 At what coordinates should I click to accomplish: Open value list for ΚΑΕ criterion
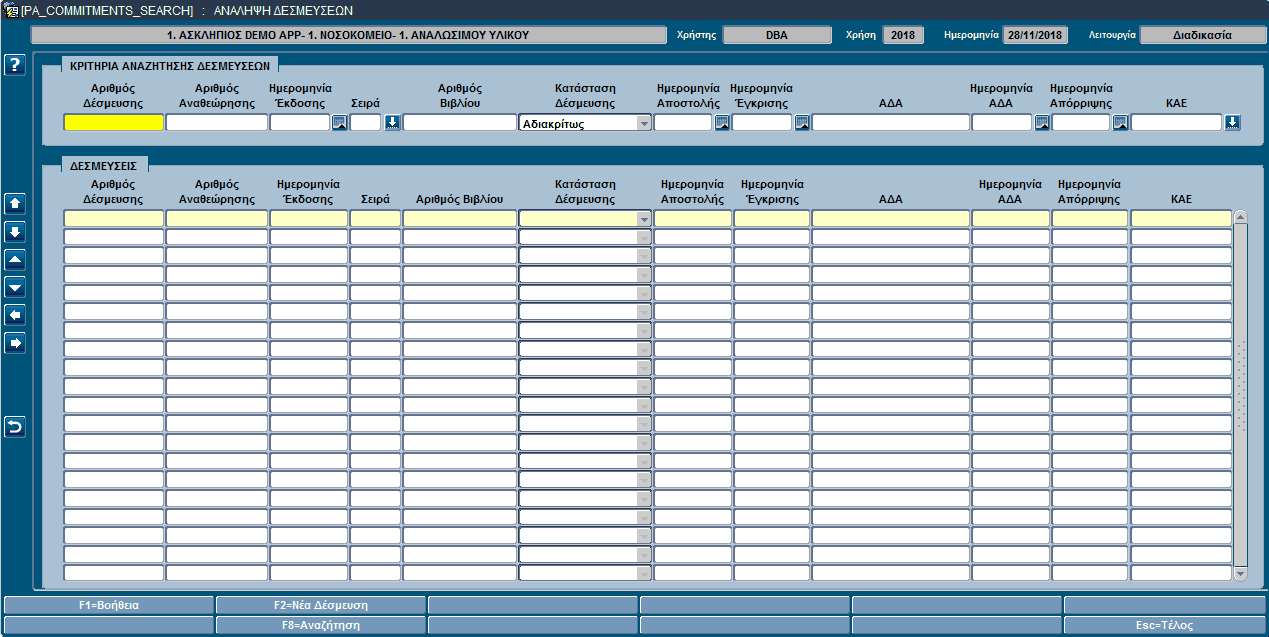click(1232, 123)
